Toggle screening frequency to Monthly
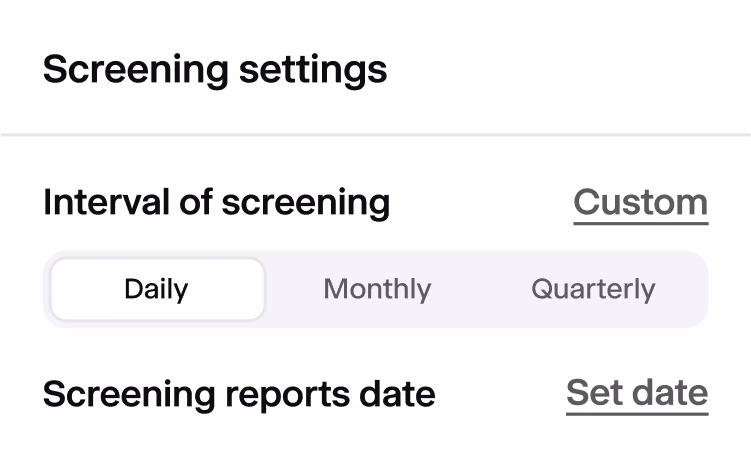The height and width of the screenshot is (475, 751). [377, 289]
